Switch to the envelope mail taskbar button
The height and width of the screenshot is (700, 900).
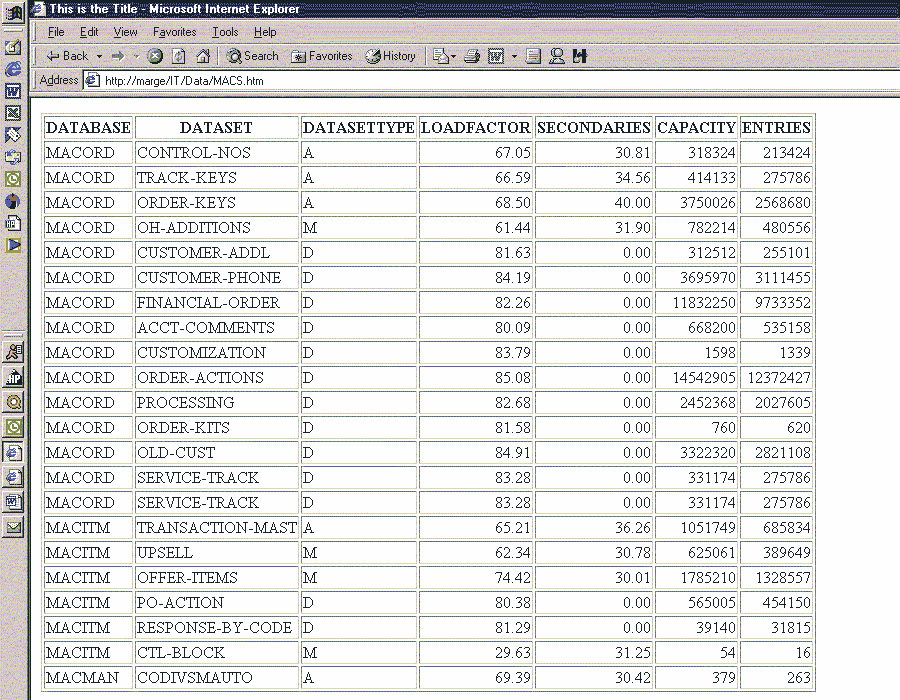(x=14, y=527)
